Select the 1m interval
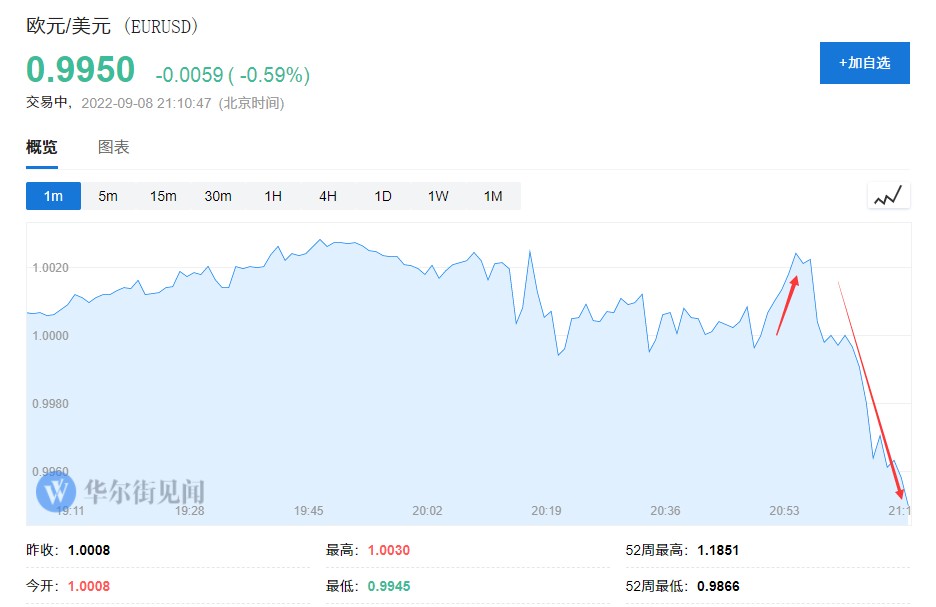This screenshot has height=607, width=936. point(53,196)
